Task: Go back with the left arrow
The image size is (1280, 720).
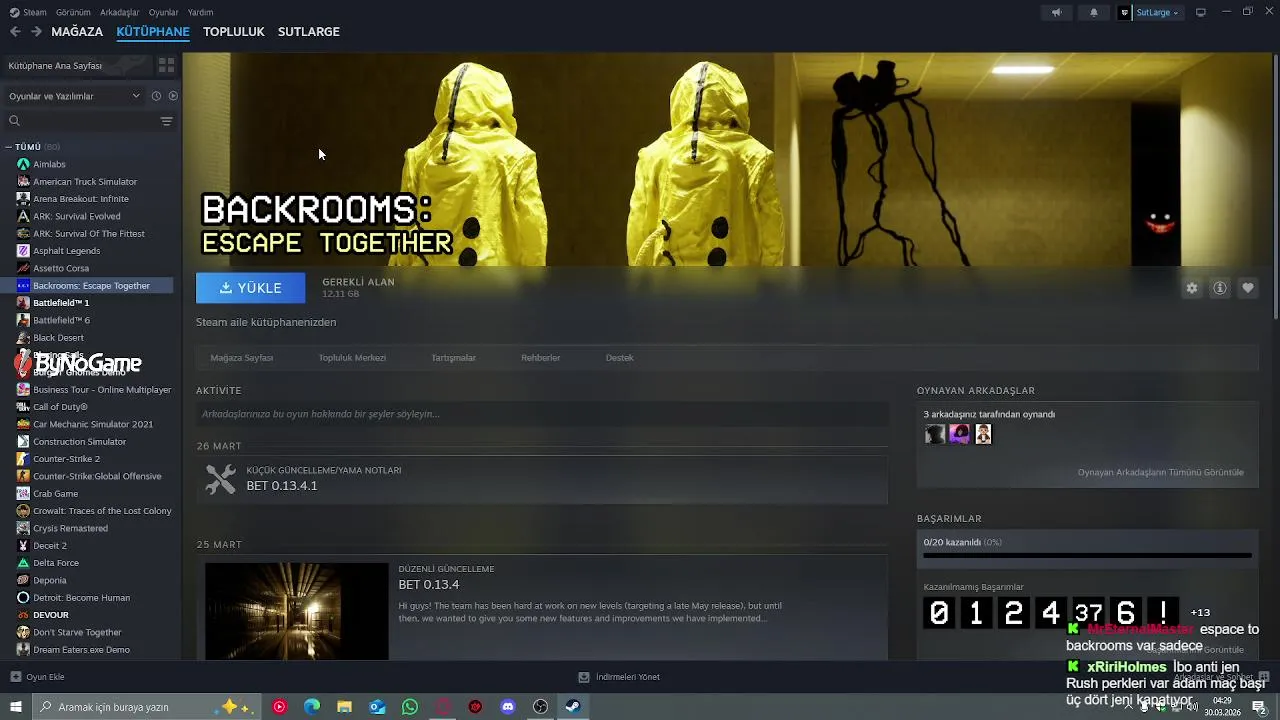Action: coord(15,32)
